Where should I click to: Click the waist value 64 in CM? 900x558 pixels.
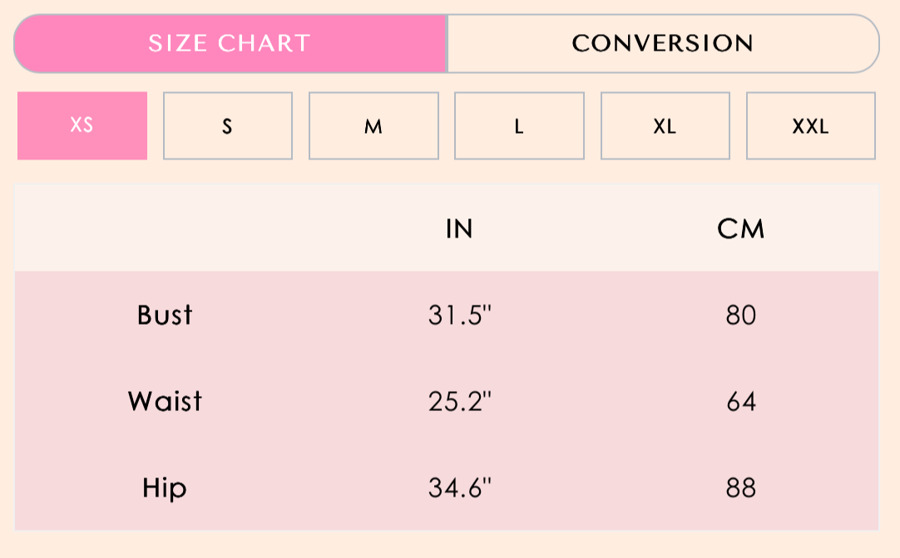coord(741,402)
